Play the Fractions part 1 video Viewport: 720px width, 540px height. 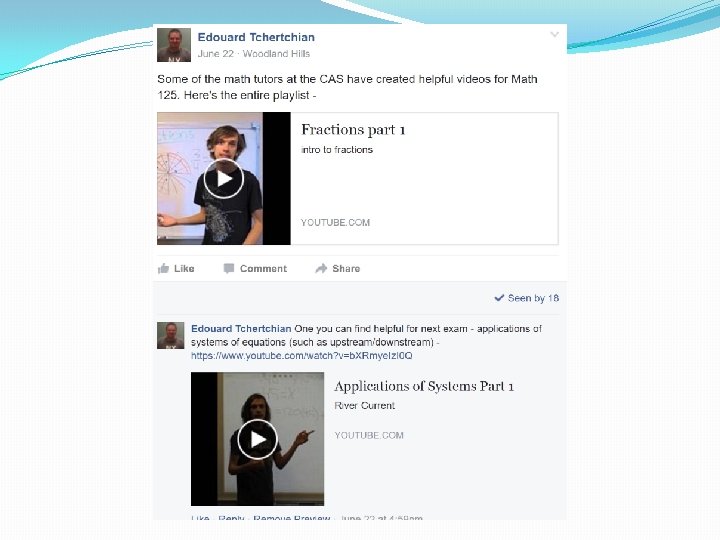pyautogui.click(x=224, y=179)
